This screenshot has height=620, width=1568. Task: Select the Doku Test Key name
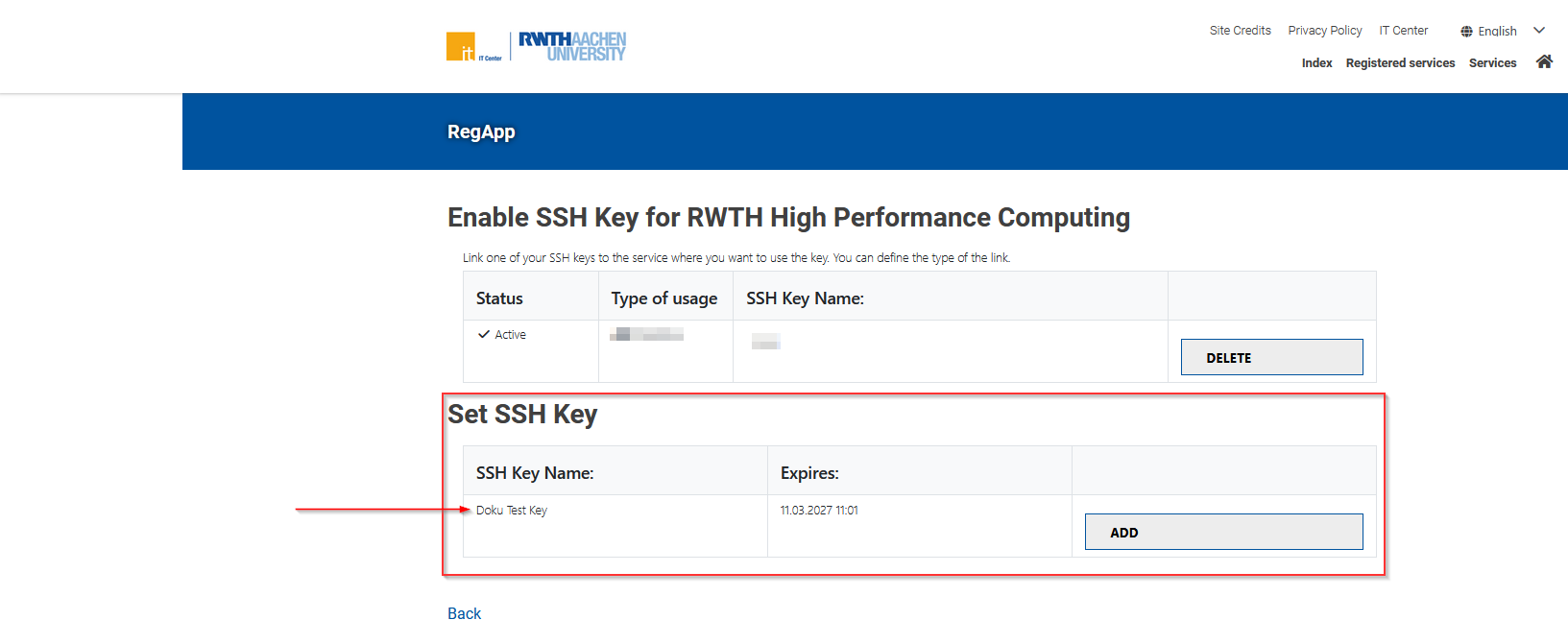[512, 511]
